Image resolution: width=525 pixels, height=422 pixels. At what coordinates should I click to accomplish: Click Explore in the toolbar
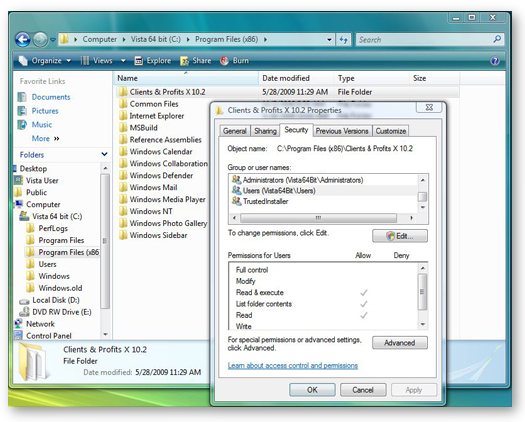(x=153, y=61)
